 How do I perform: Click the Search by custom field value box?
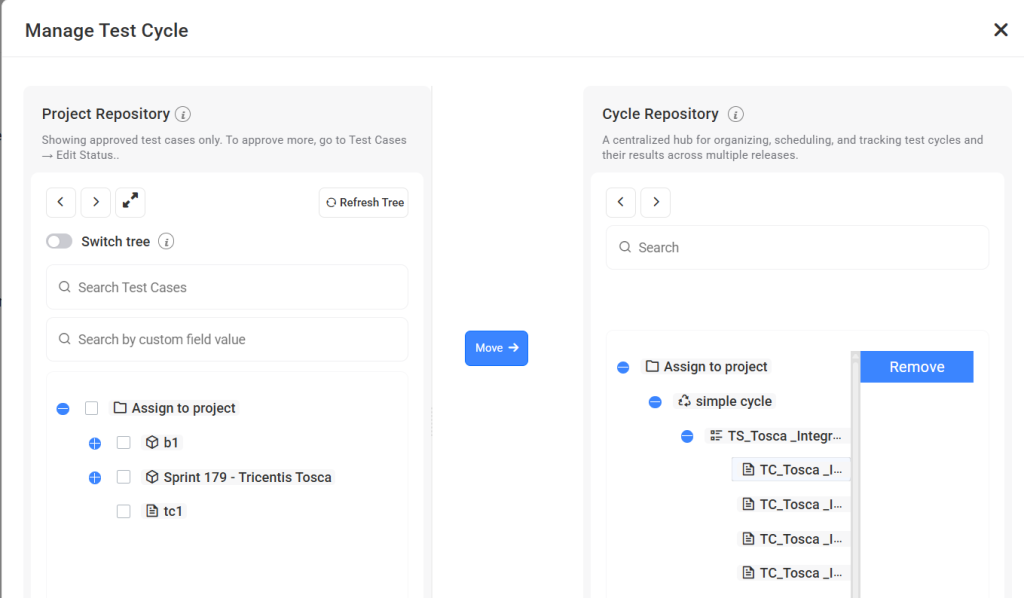227,340
